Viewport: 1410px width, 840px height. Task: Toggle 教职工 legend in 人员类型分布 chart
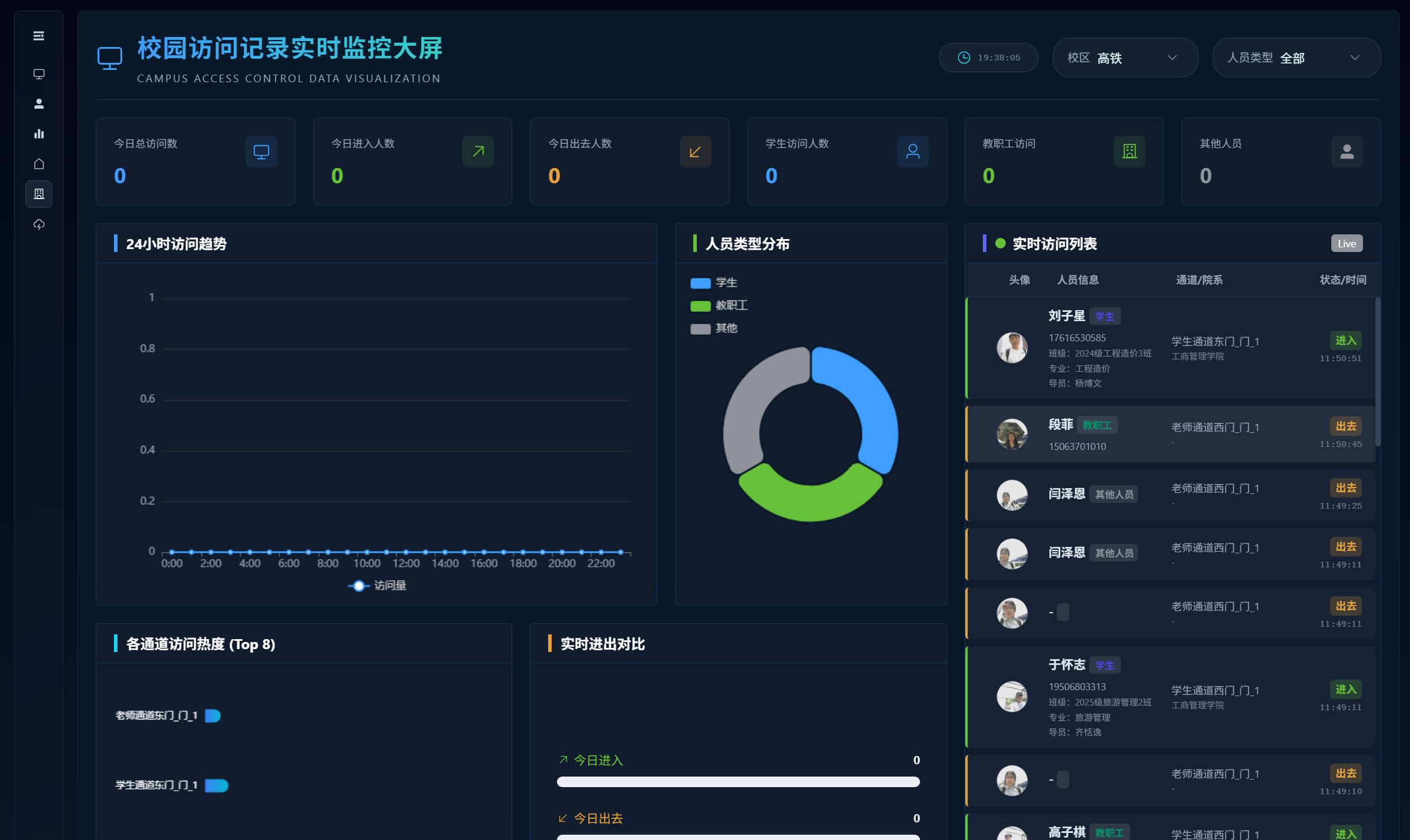click(x=719, y=305)
